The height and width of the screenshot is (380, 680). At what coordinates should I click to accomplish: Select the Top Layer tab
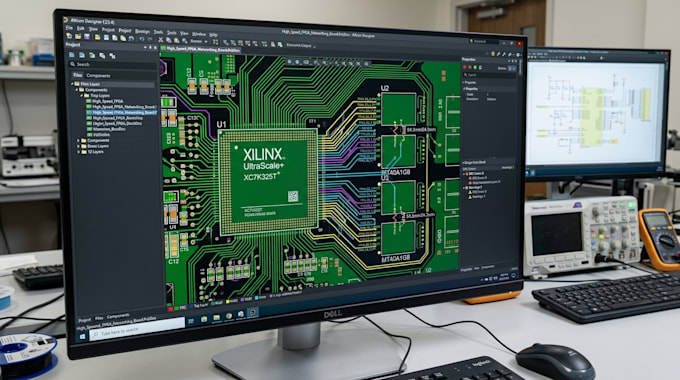pyautogui.click(x=200, y=305)
